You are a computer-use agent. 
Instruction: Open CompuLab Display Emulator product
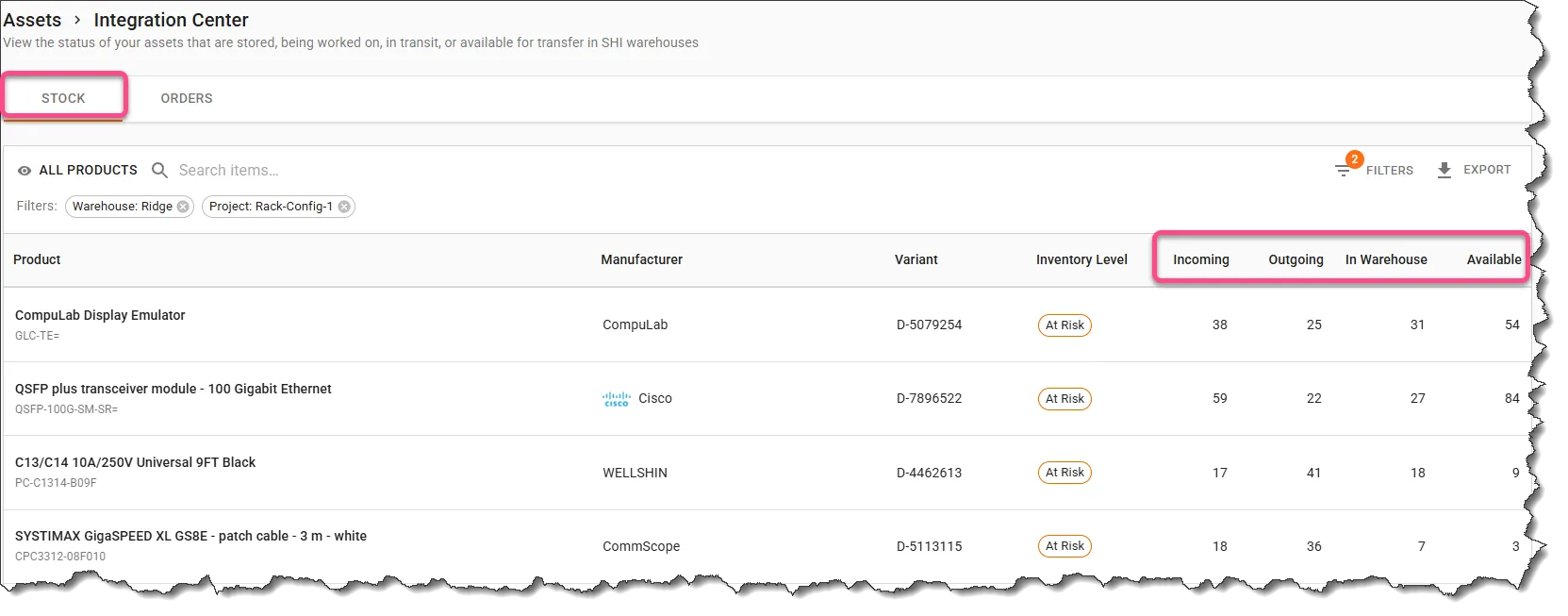click(100, 315)
